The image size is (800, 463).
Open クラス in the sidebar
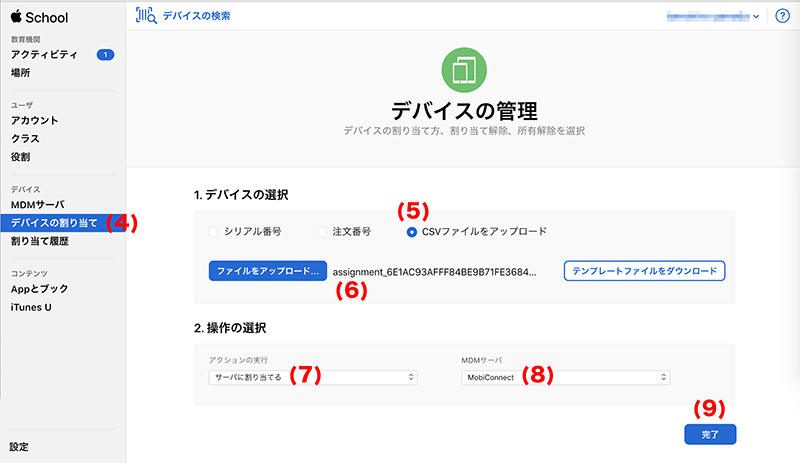[x=25, y=139]
